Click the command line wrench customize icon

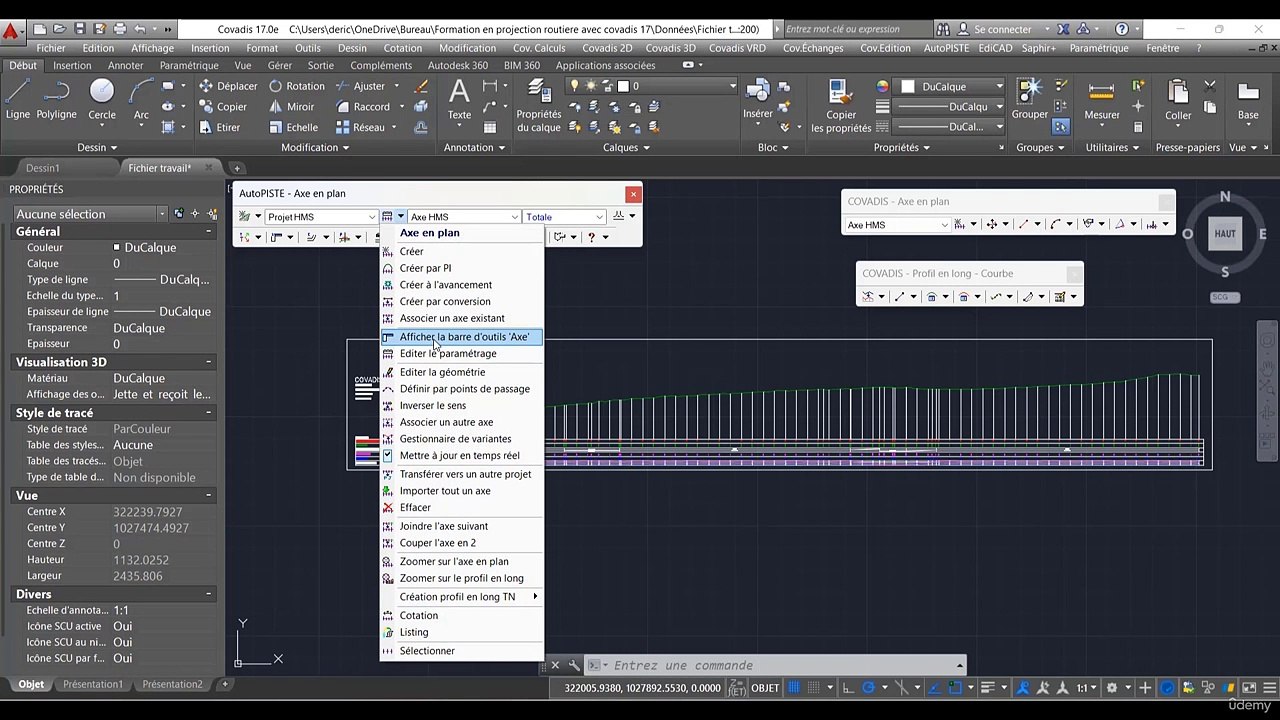(x=574, y=665)
